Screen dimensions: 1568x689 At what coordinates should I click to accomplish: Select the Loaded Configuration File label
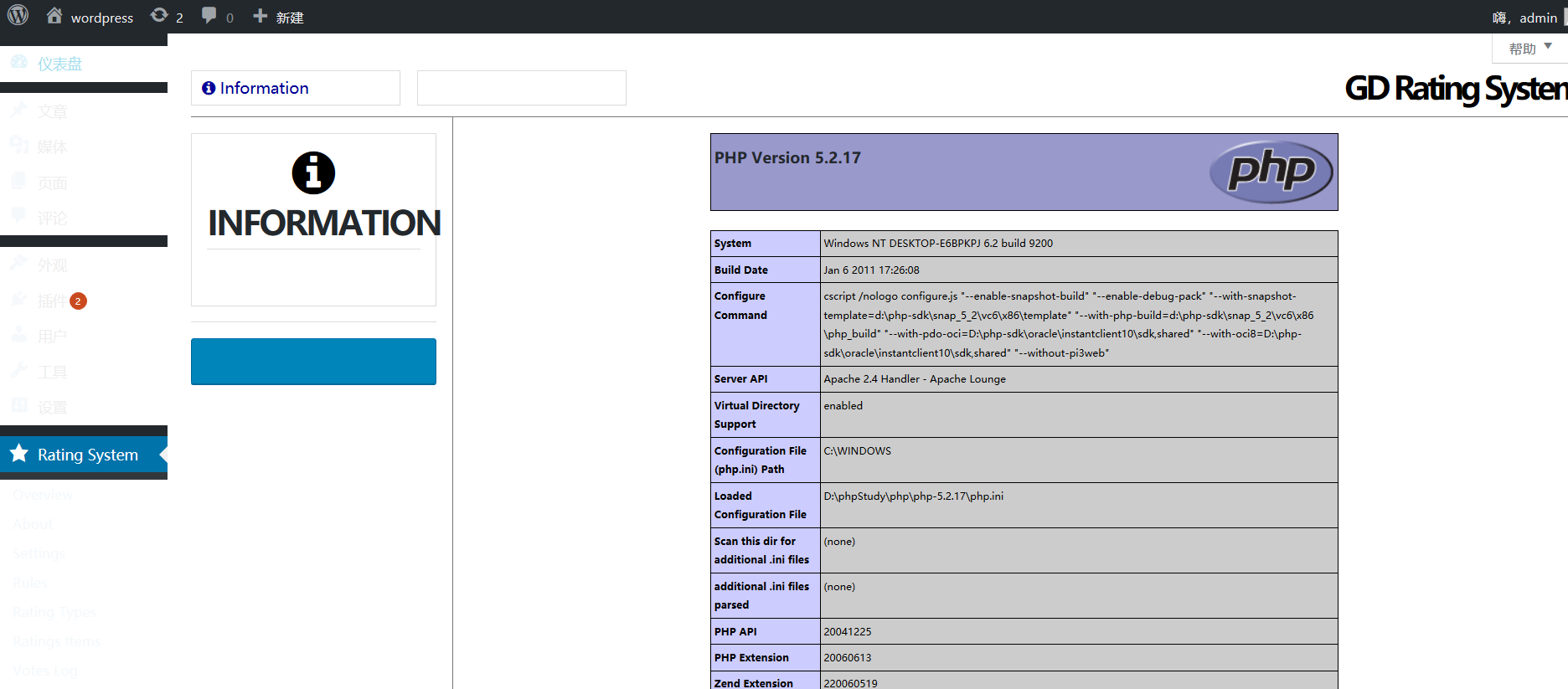(x=761, y=506)
